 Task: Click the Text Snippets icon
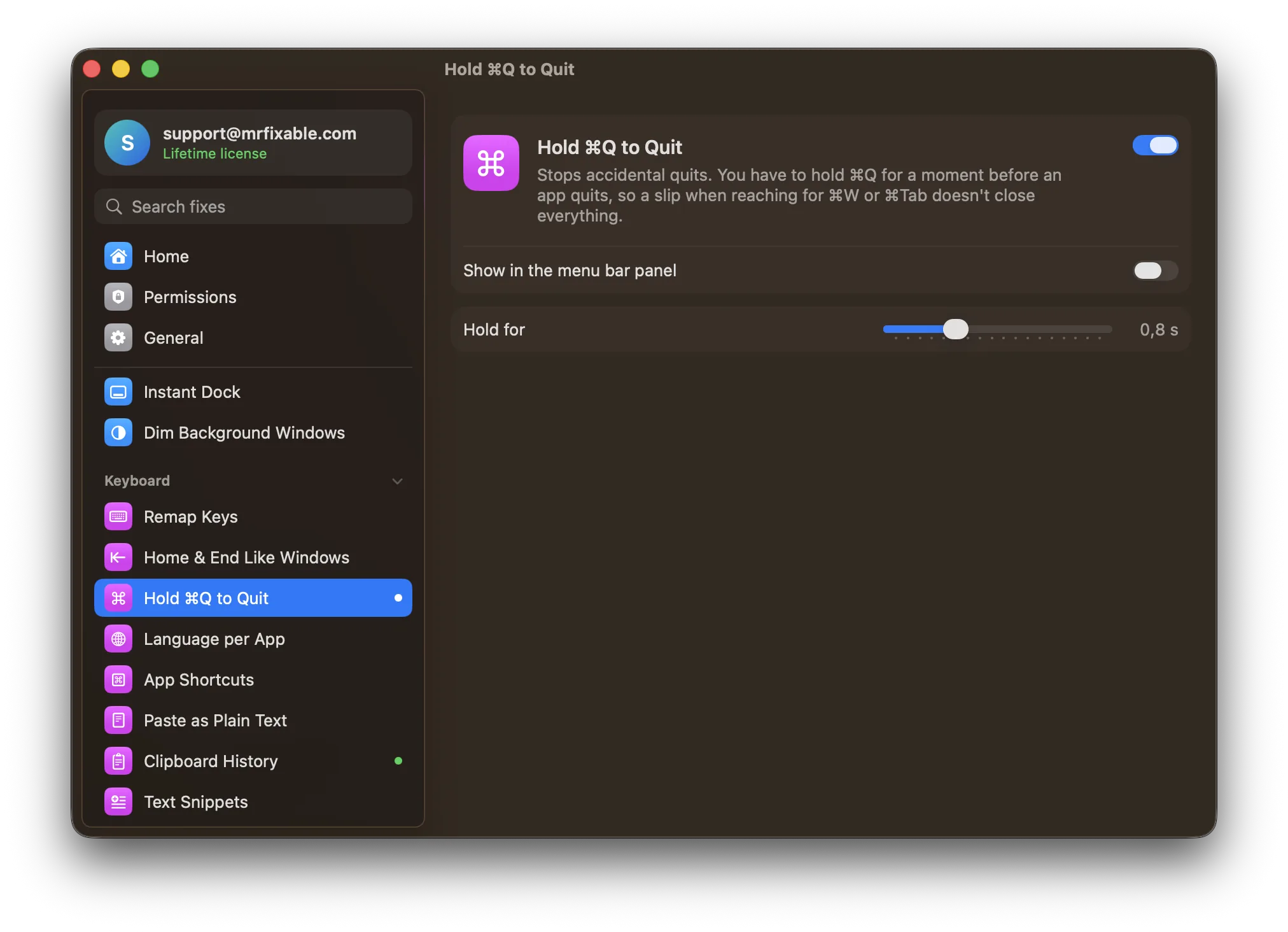coord(118,802)
